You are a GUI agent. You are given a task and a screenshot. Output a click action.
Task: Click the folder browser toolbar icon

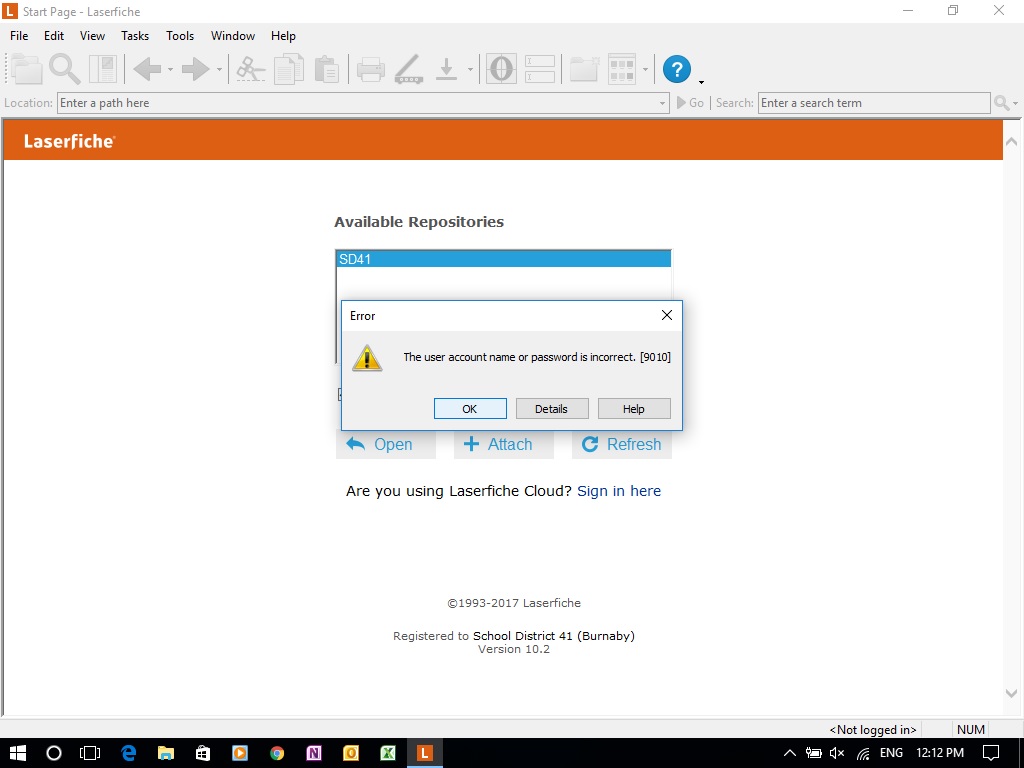[26, 69]
